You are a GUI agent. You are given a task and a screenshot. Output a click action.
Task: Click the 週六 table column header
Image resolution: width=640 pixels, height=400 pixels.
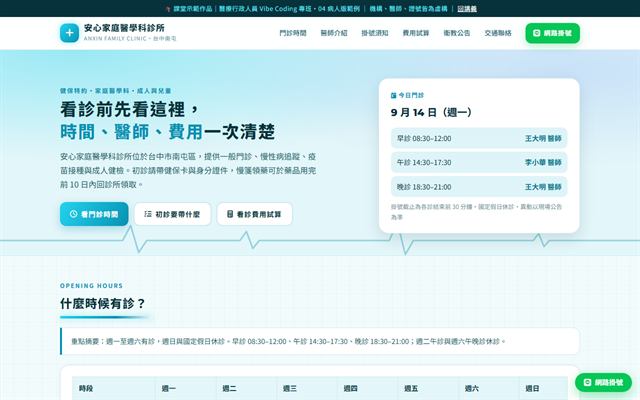click(489, 388)
